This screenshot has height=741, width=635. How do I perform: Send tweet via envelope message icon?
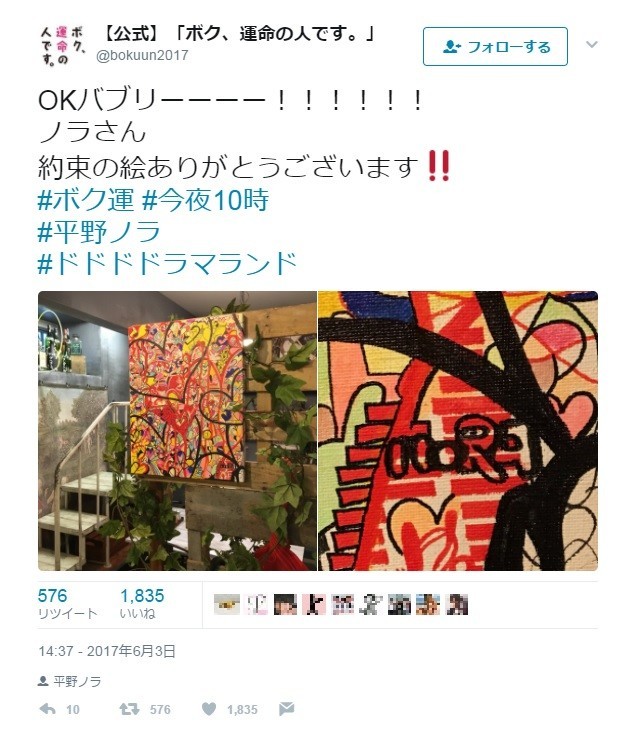286,708
